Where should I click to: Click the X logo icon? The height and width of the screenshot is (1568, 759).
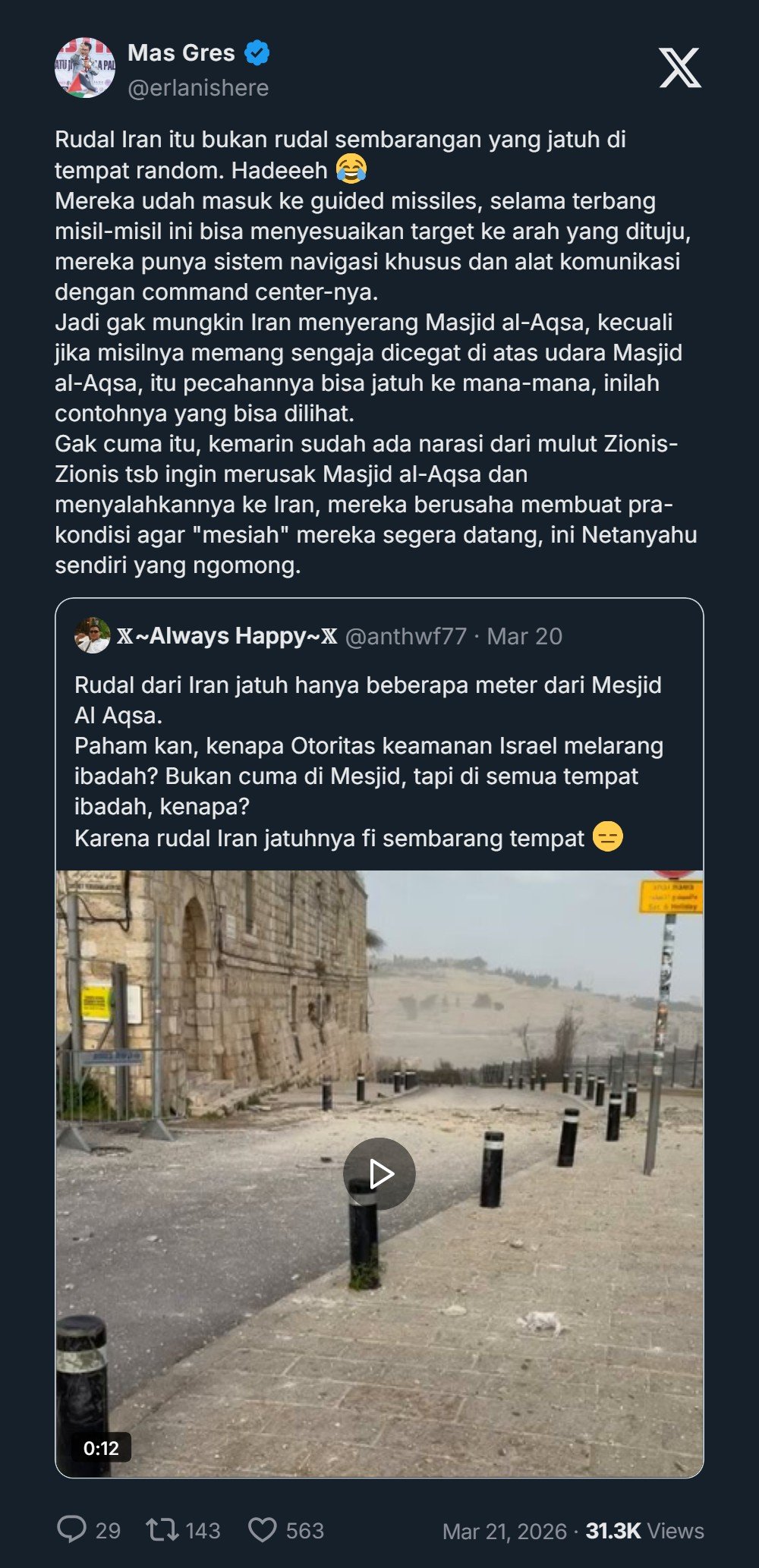pyautogui.click(x=679, y=68)
